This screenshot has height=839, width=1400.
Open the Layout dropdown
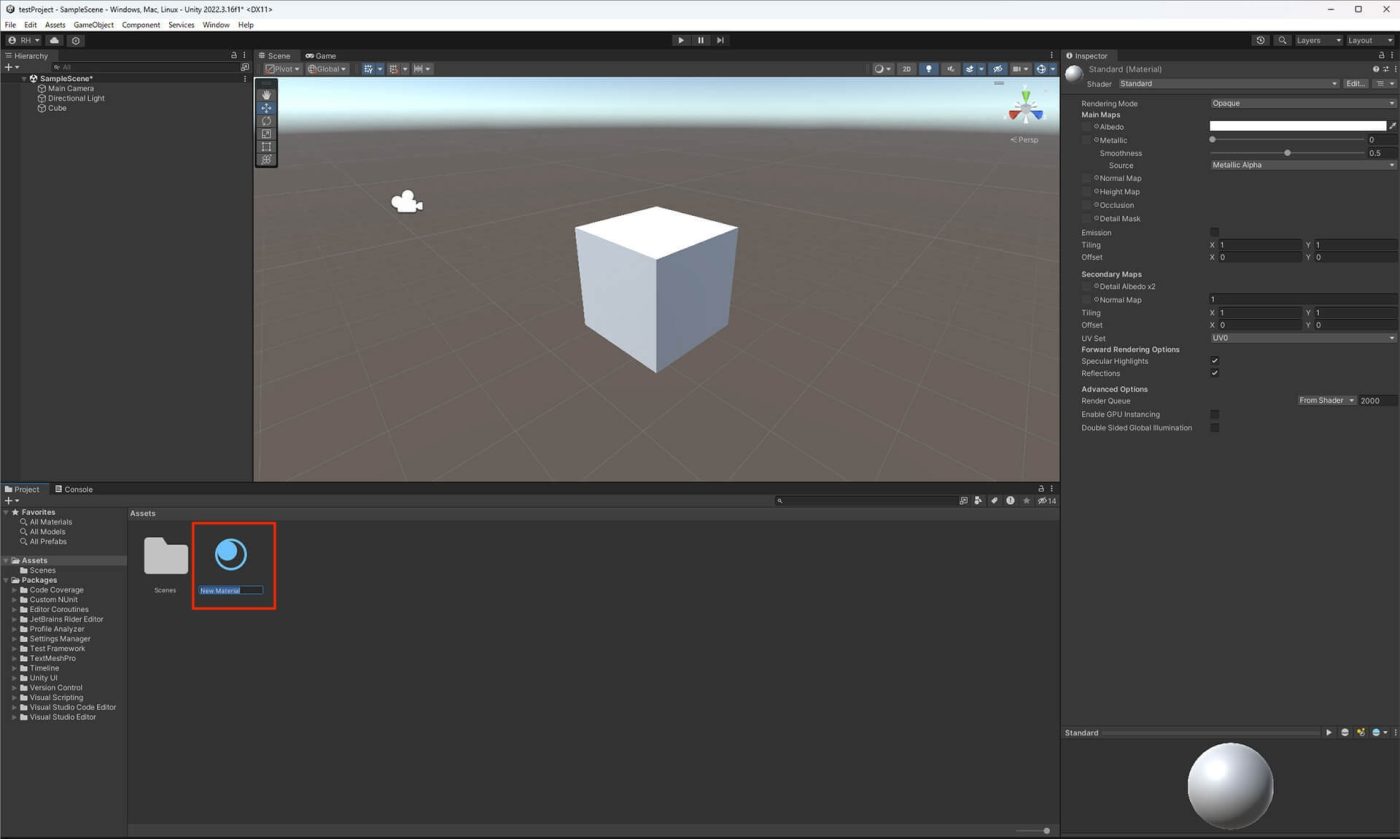click(1368, 40)
